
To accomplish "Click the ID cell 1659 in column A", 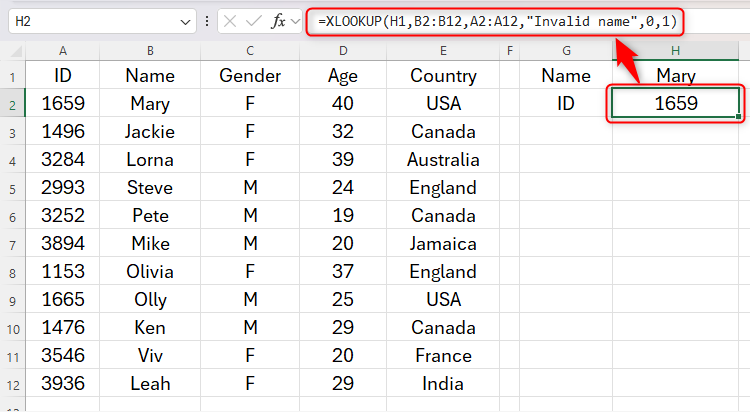I will click(x=63, y=103).
